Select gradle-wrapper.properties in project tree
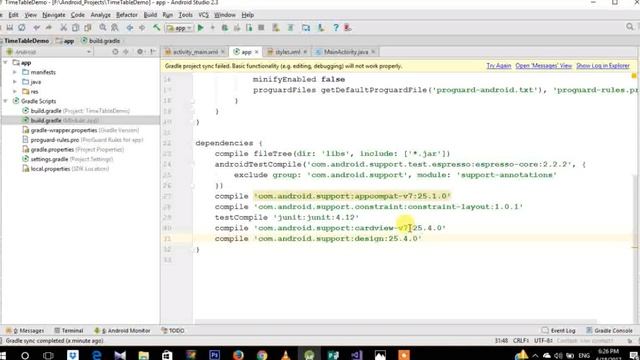640x360 pixels. pyautogui.click(x=80, y=130)
